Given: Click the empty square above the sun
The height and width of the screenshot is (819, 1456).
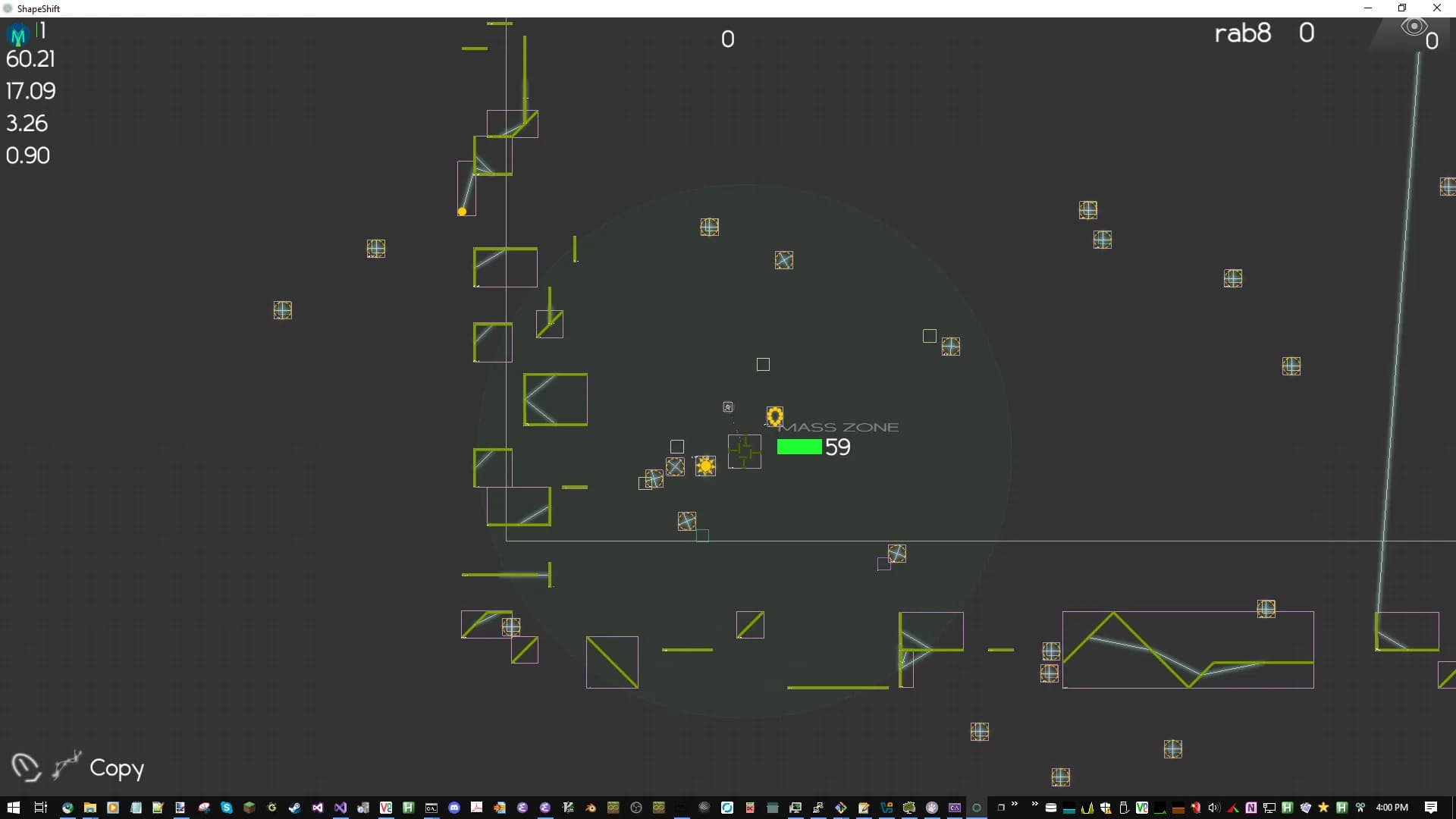Looking at the screenshot, I should click(x=677, y=447).
